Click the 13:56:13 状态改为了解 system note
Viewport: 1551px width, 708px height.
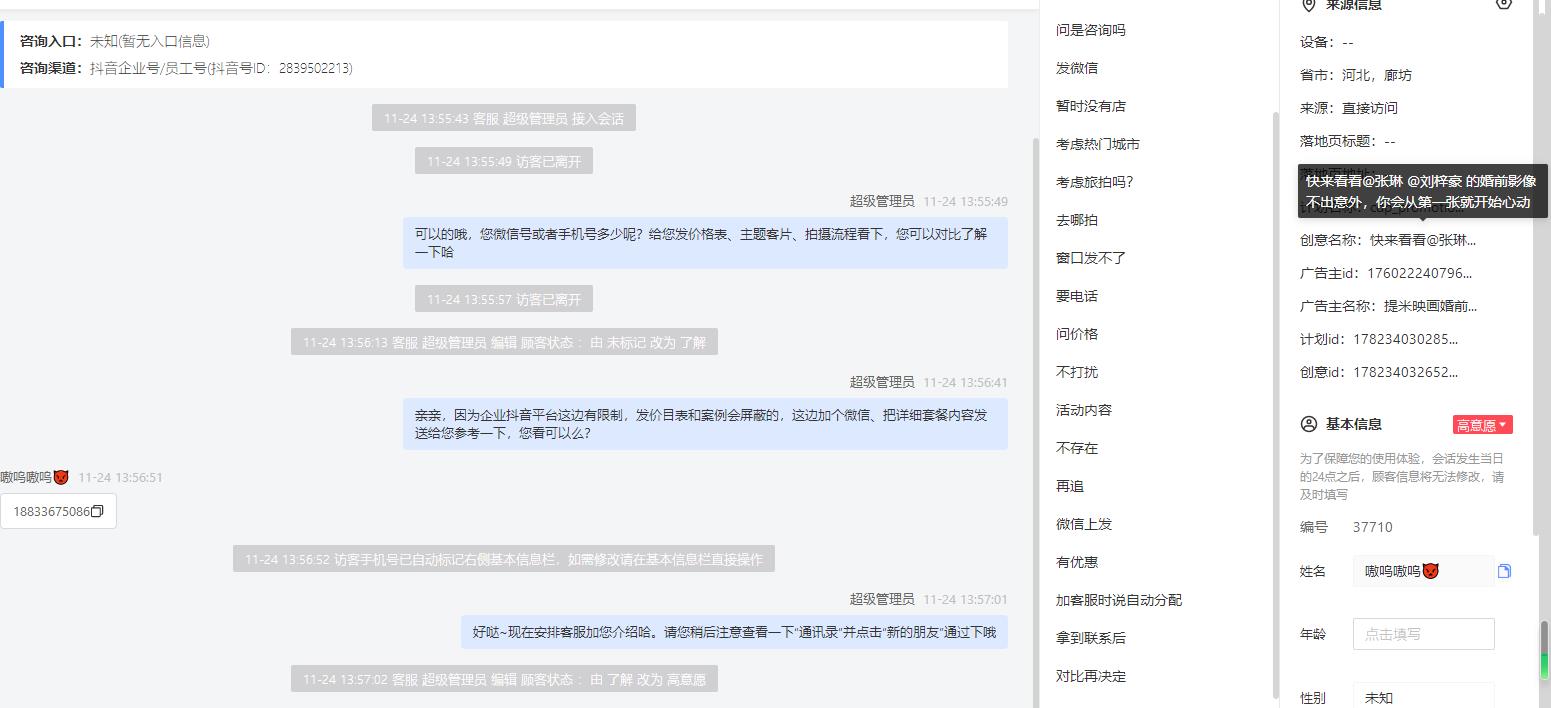(x=504, y=342)
